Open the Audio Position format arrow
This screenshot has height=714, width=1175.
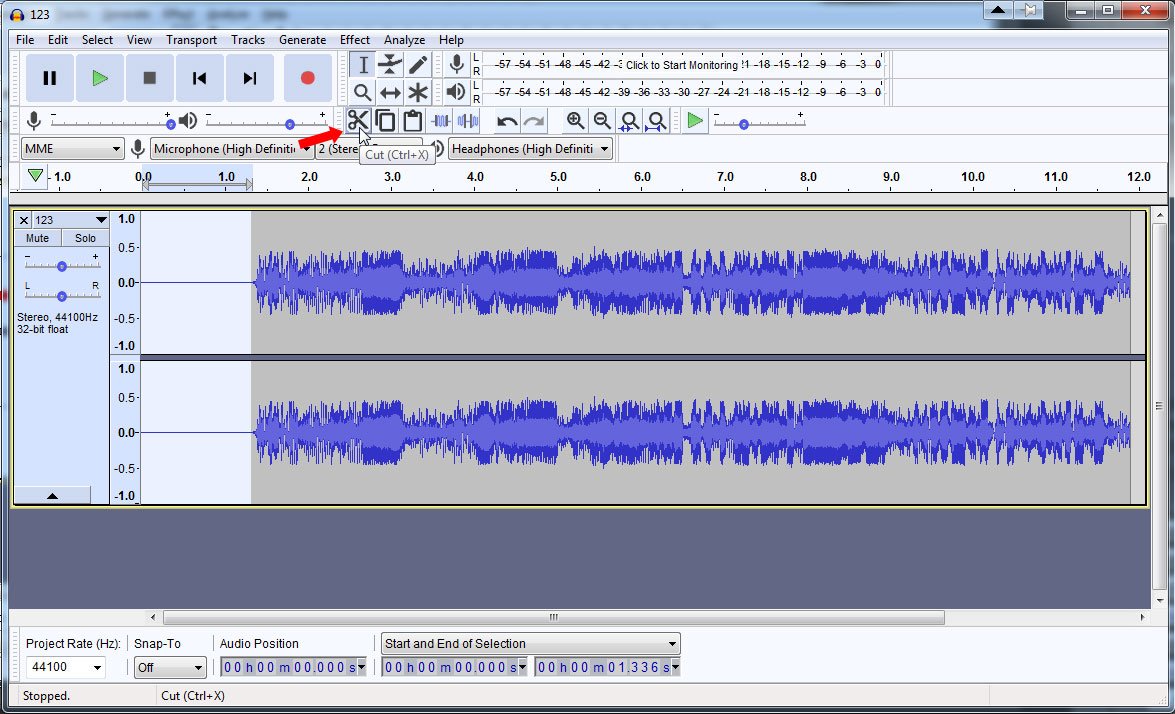(x=362, y=667)
